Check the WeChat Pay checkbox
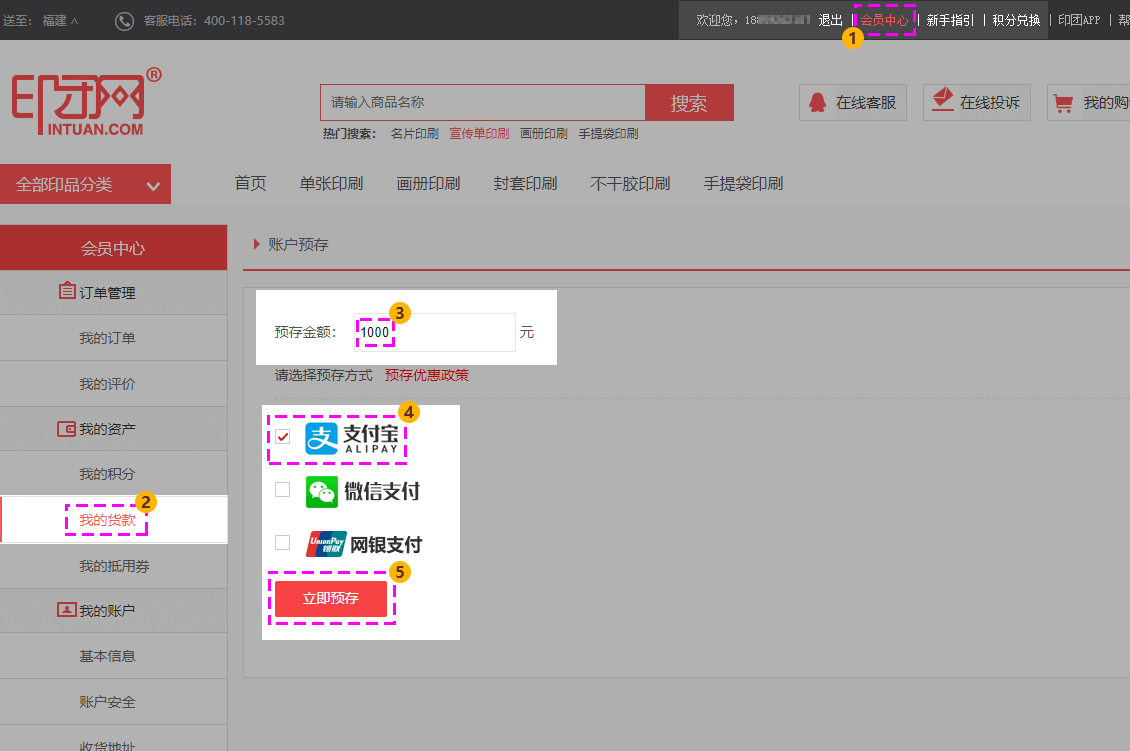Viewport: 1130px width, 751px height. [x=283, y=490]
